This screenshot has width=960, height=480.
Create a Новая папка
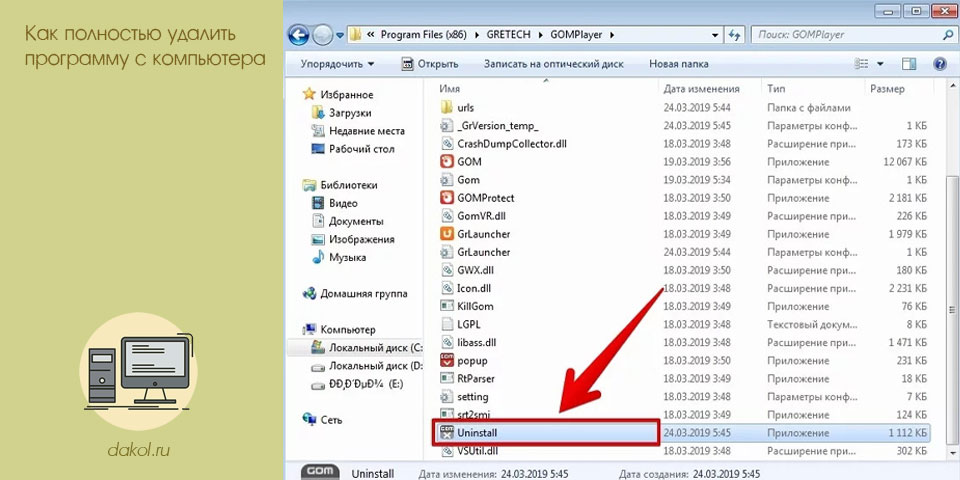[x=678, y=64]
